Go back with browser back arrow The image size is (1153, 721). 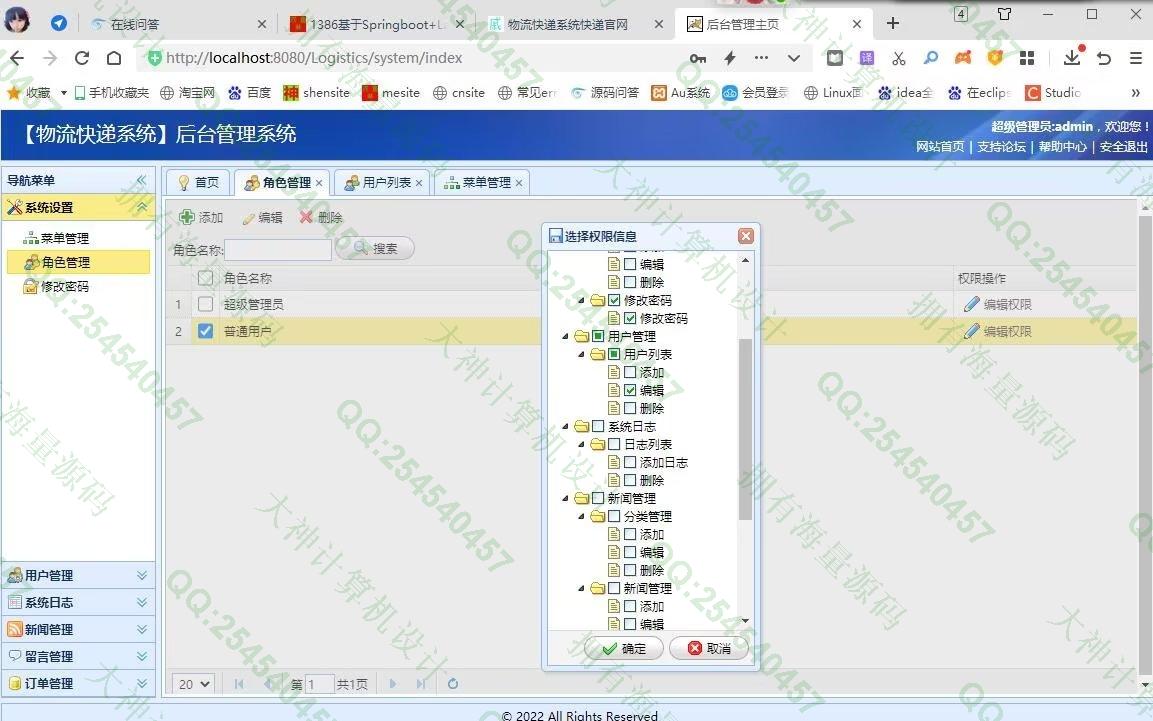[17, 58]
